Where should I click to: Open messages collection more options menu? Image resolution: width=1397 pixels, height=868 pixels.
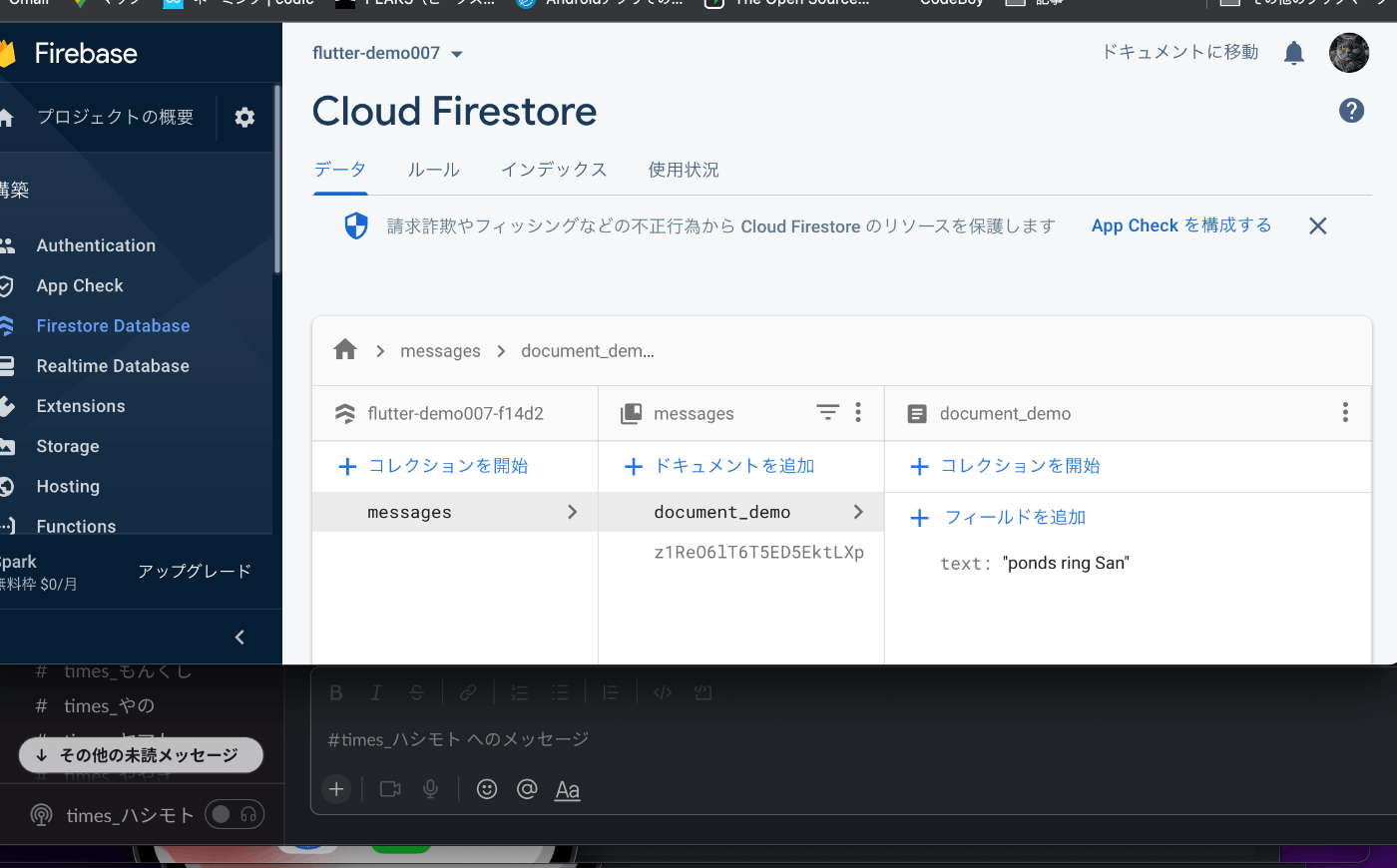click(858, 412)
